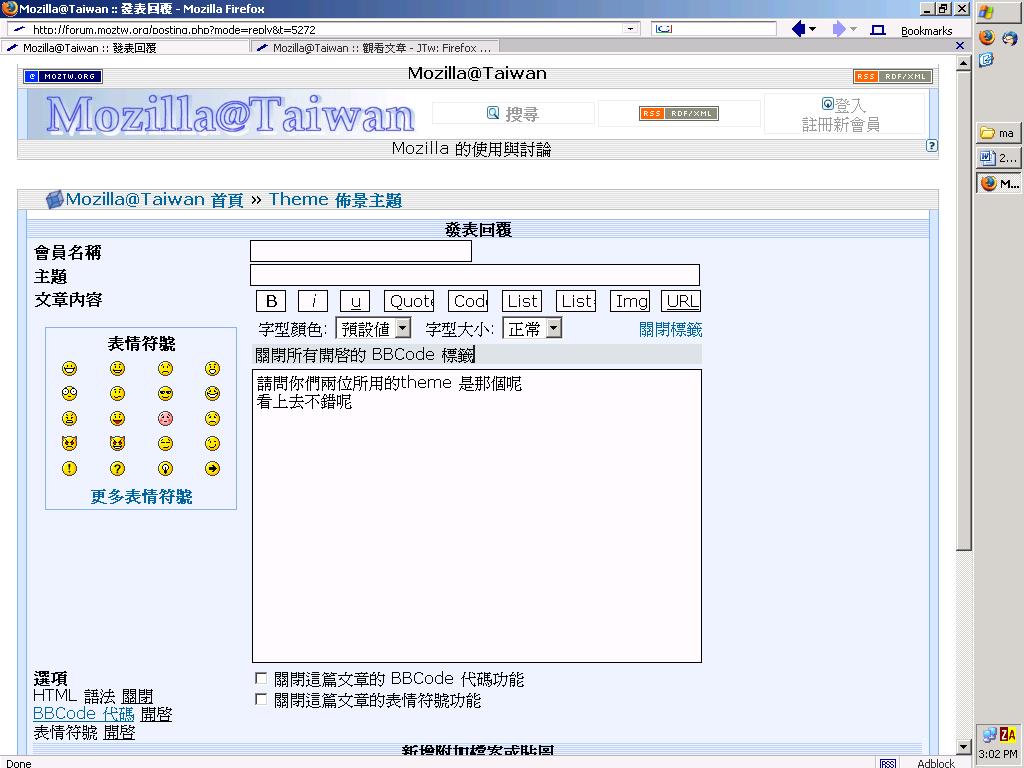
Task: Insert the angry mad emoticon
Action: (69, 419)
